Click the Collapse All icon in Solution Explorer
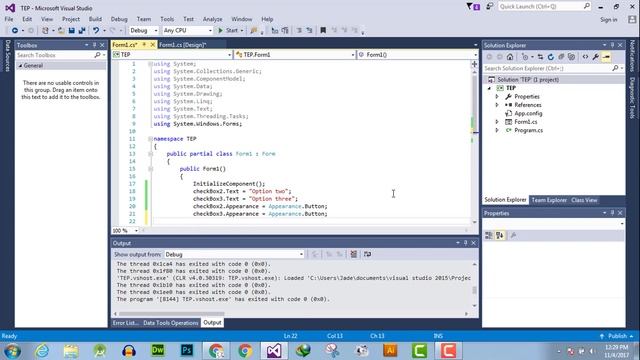640x360 pixels. pos(561,57)
